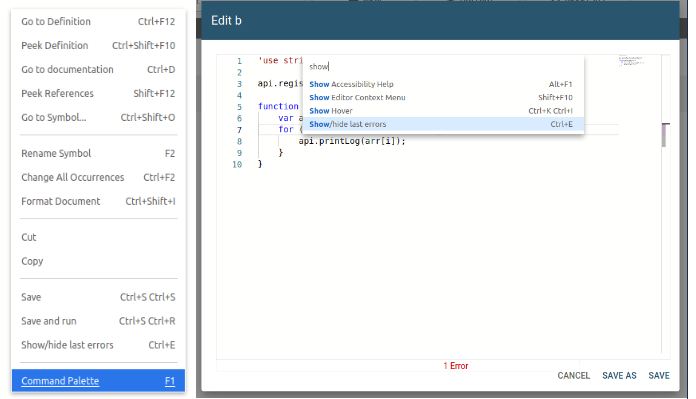
Task: Focus the command palette search field
Action: (443, 67)
